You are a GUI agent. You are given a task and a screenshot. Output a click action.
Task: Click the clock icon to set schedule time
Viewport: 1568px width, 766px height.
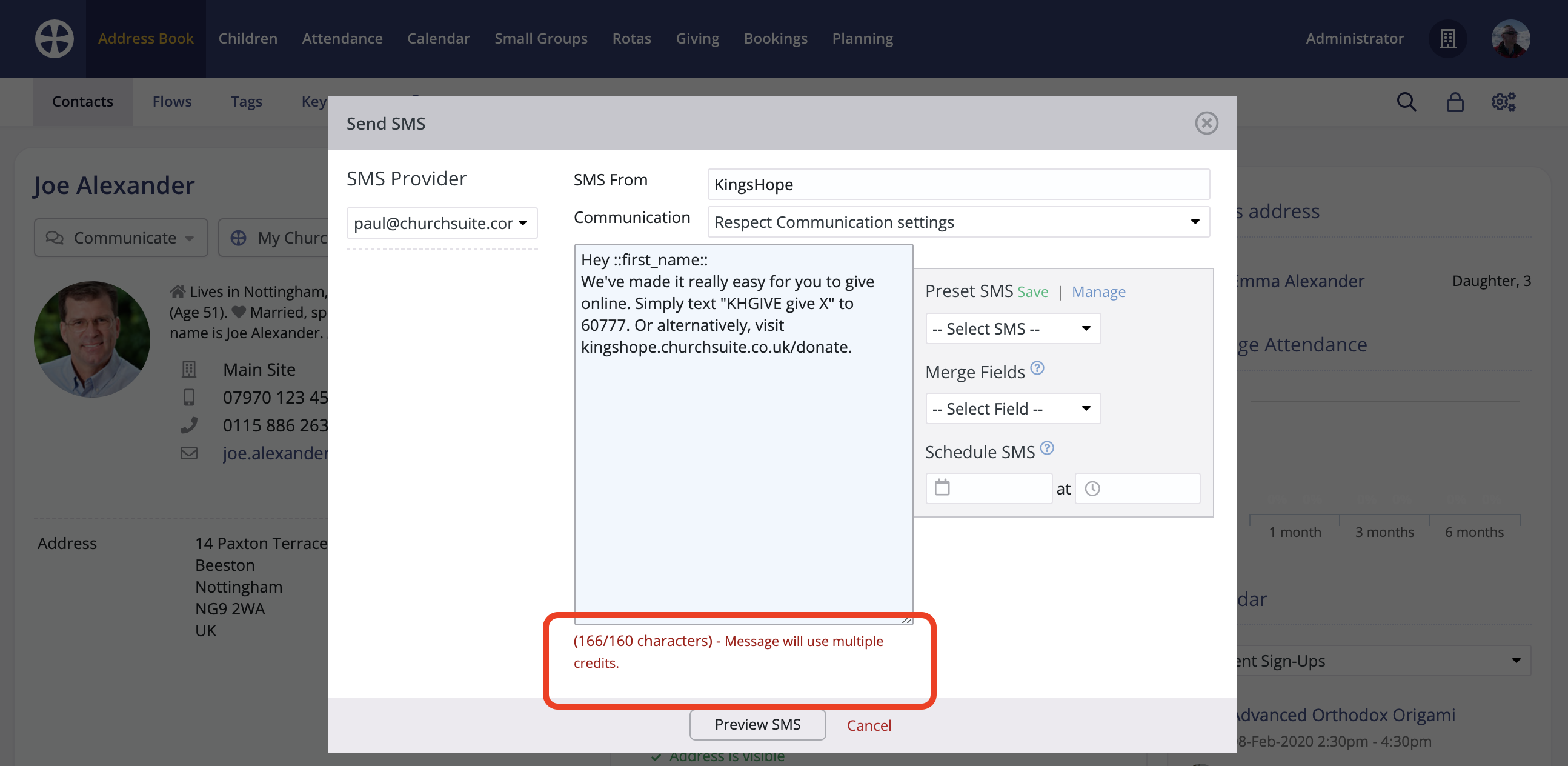(x=1094, y=488)
